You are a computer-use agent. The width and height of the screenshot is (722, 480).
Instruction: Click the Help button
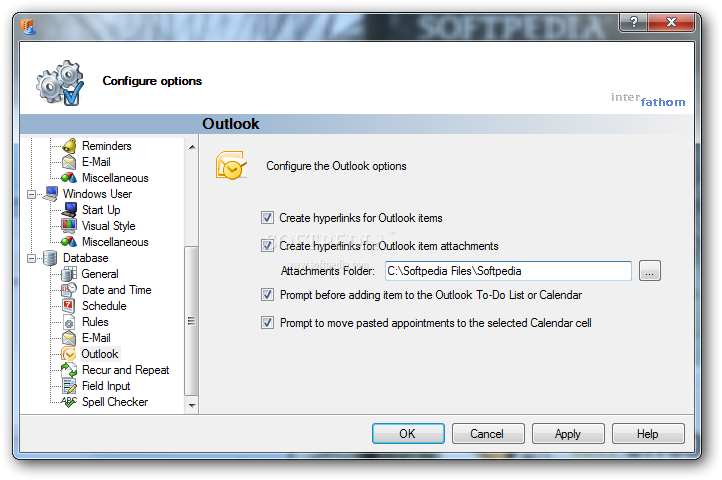pyautogui.click(x=648, y=433)
